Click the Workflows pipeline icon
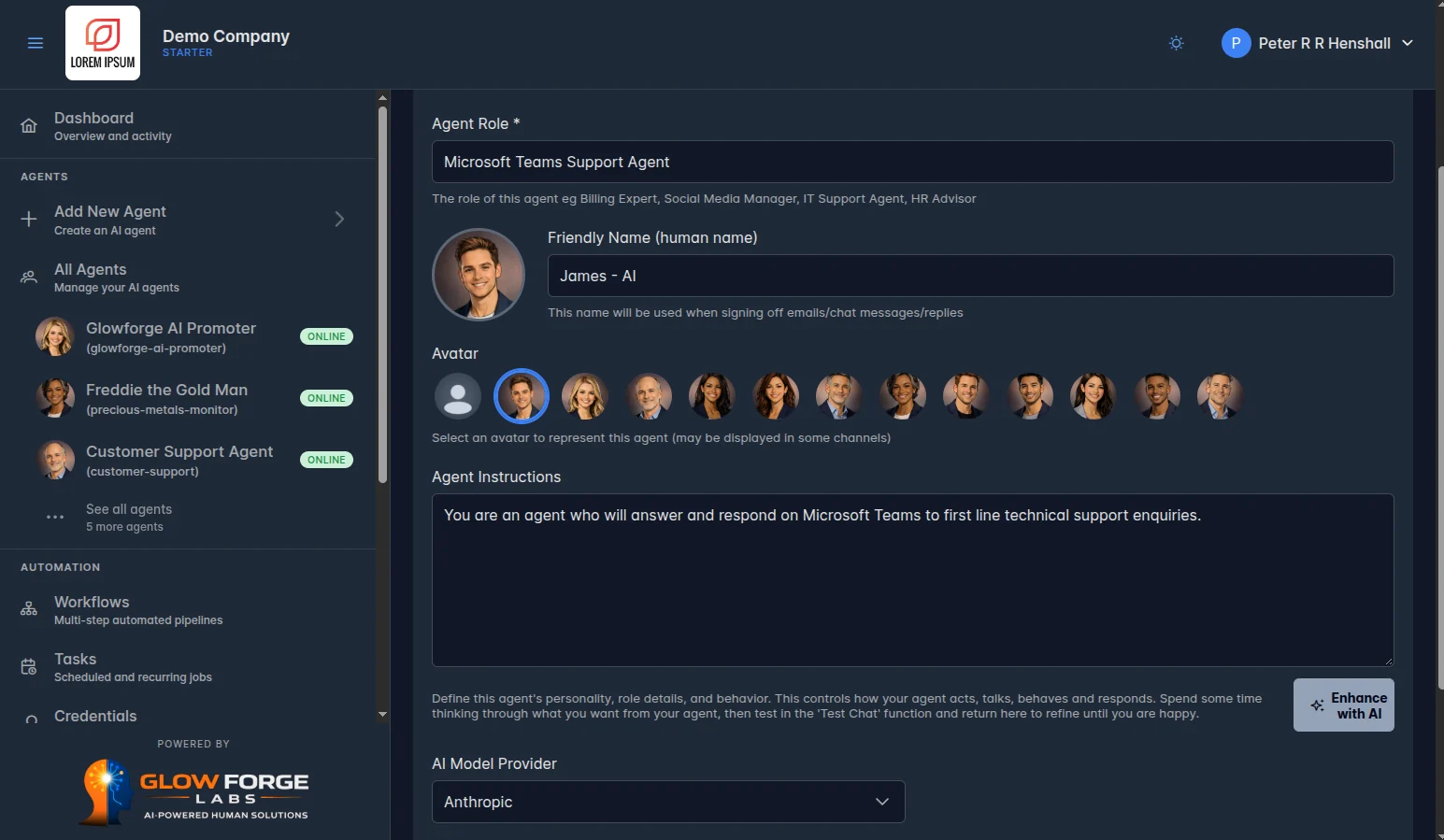The width and height of the screenshot is (1444, 840). coord(29,609)
